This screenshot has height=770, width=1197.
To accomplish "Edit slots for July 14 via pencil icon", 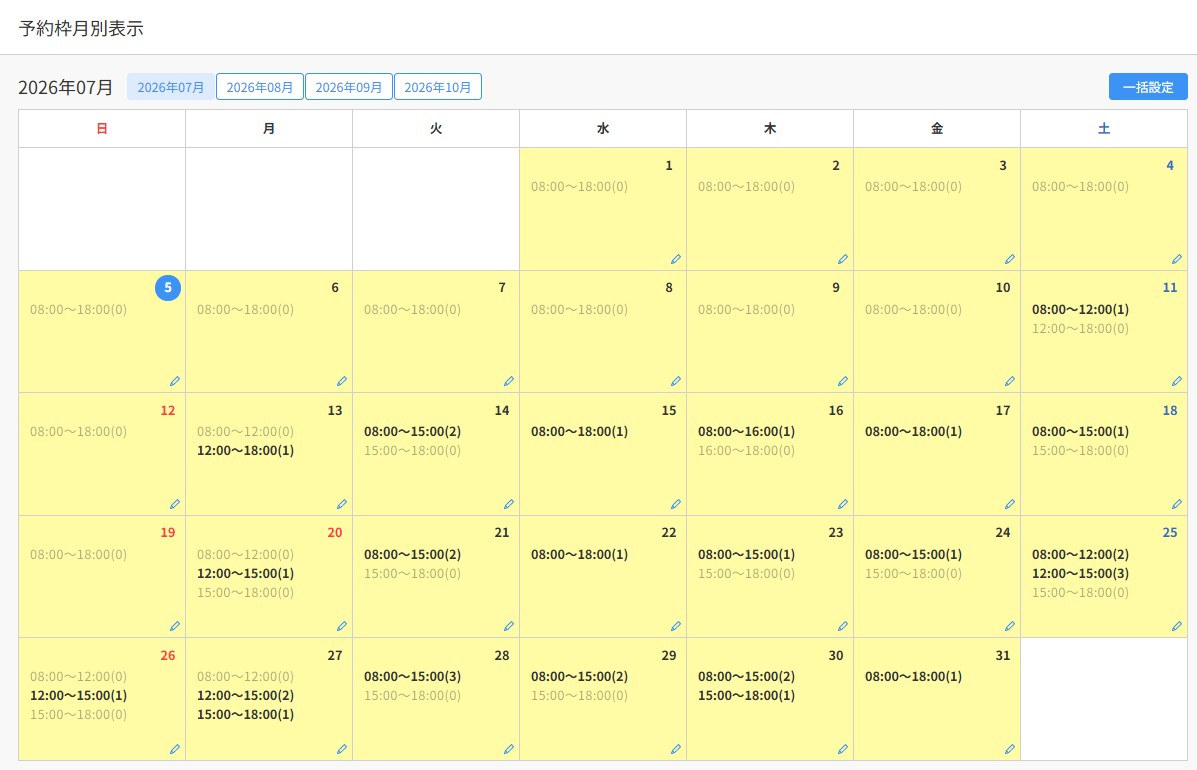I will coord(508,504).
